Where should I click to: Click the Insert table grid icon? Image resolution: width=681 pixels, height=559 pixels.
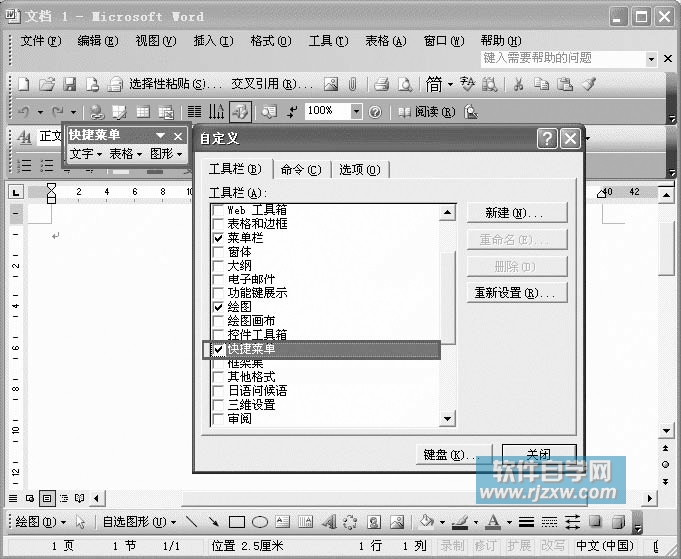(x=143, y=112)
